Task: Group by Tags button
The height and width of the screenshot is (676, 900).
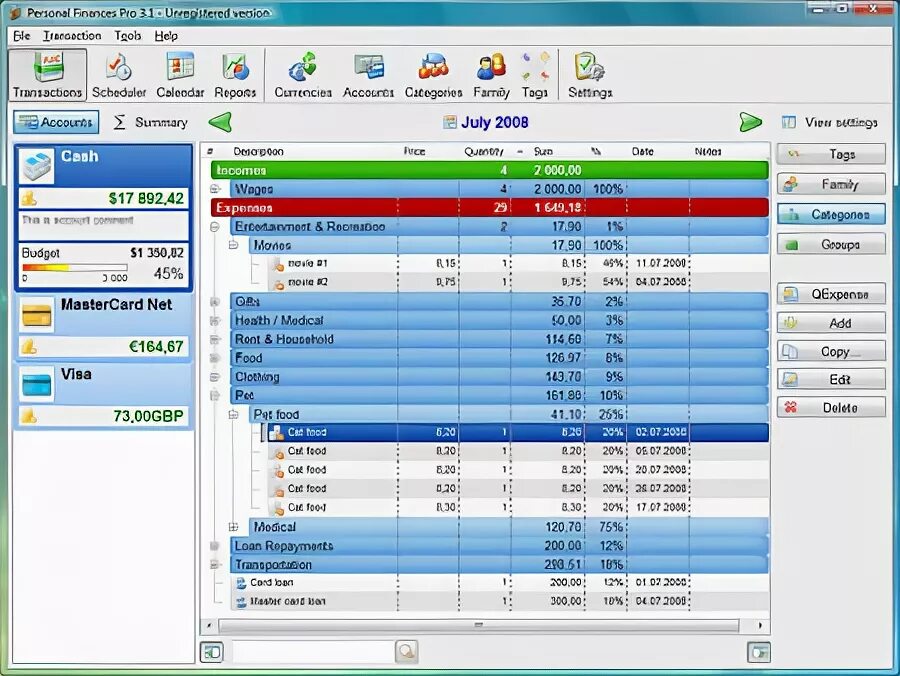Action: (831, 154)
